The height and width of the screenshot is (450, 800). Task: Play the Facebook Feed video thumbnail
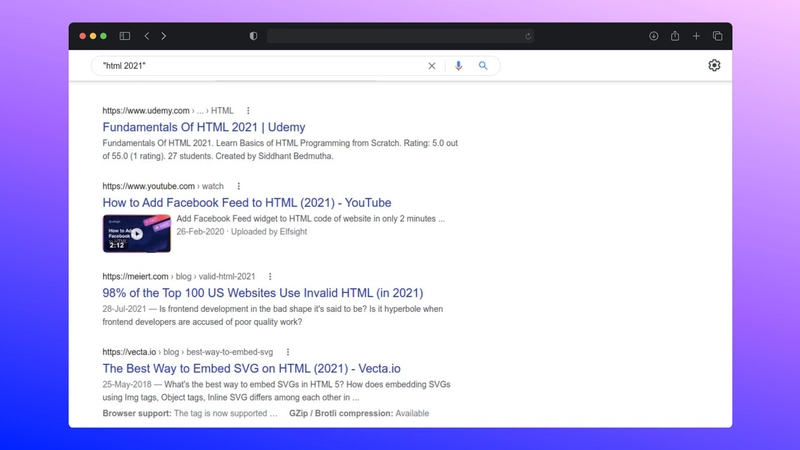[x=137, y=234]
